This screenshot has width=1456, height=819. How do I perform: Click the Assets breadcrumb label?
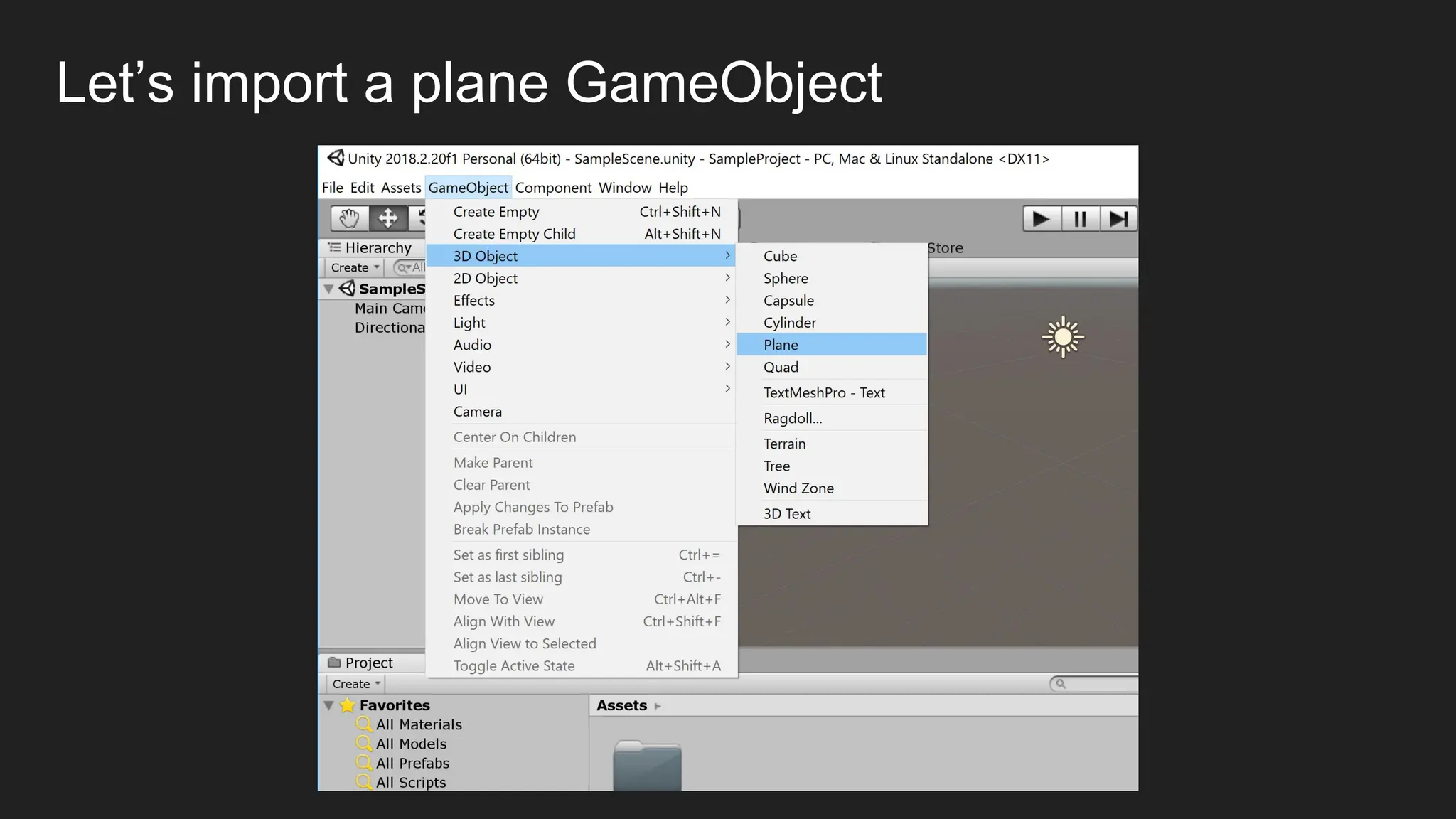(x=622, y=705)
